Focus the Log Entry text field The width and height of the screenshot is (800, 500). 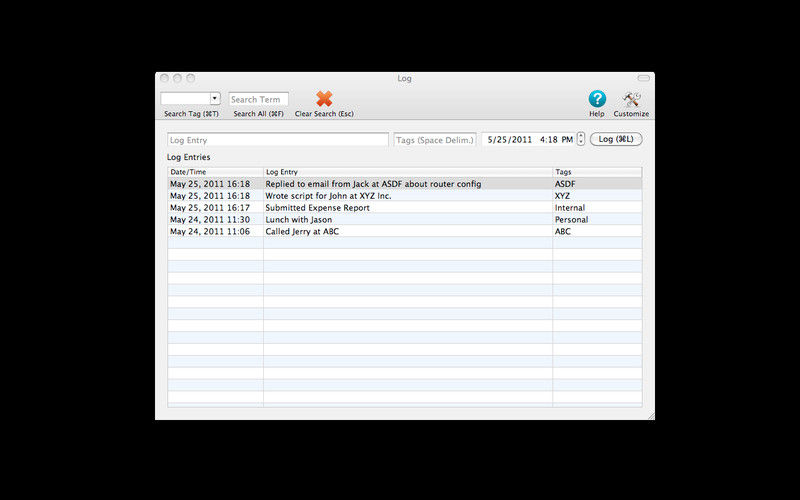tap(278, 140)
